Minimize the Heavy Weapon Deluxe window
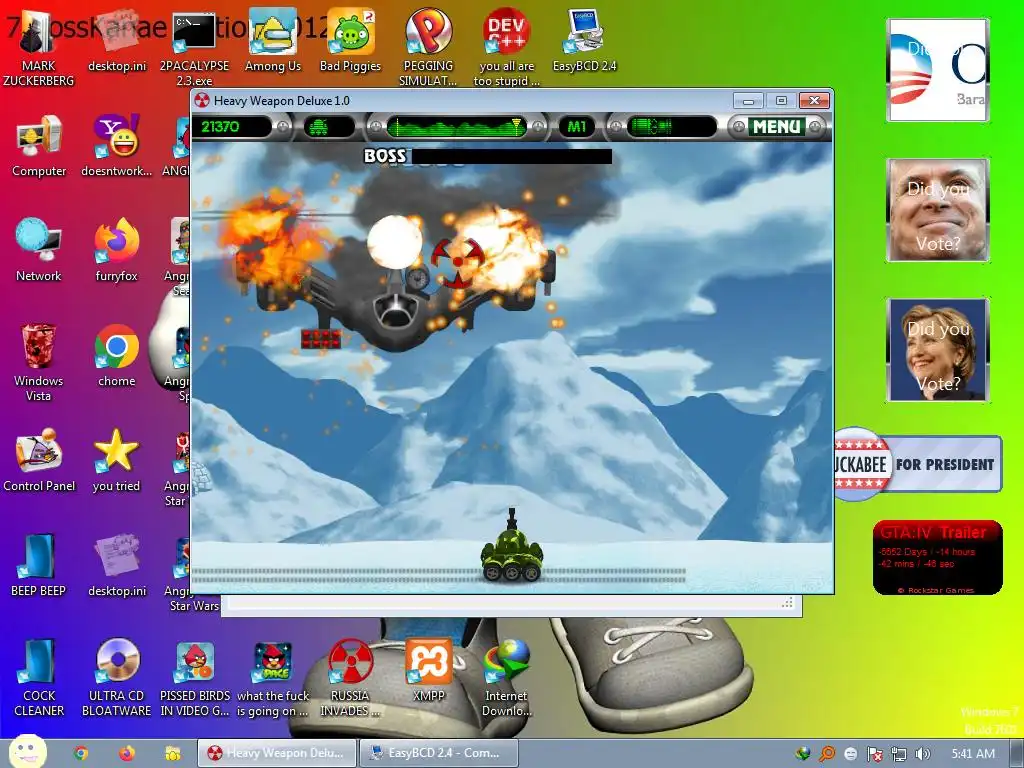The height and width of the screenshot is (768, 1024). coord(748,101)
